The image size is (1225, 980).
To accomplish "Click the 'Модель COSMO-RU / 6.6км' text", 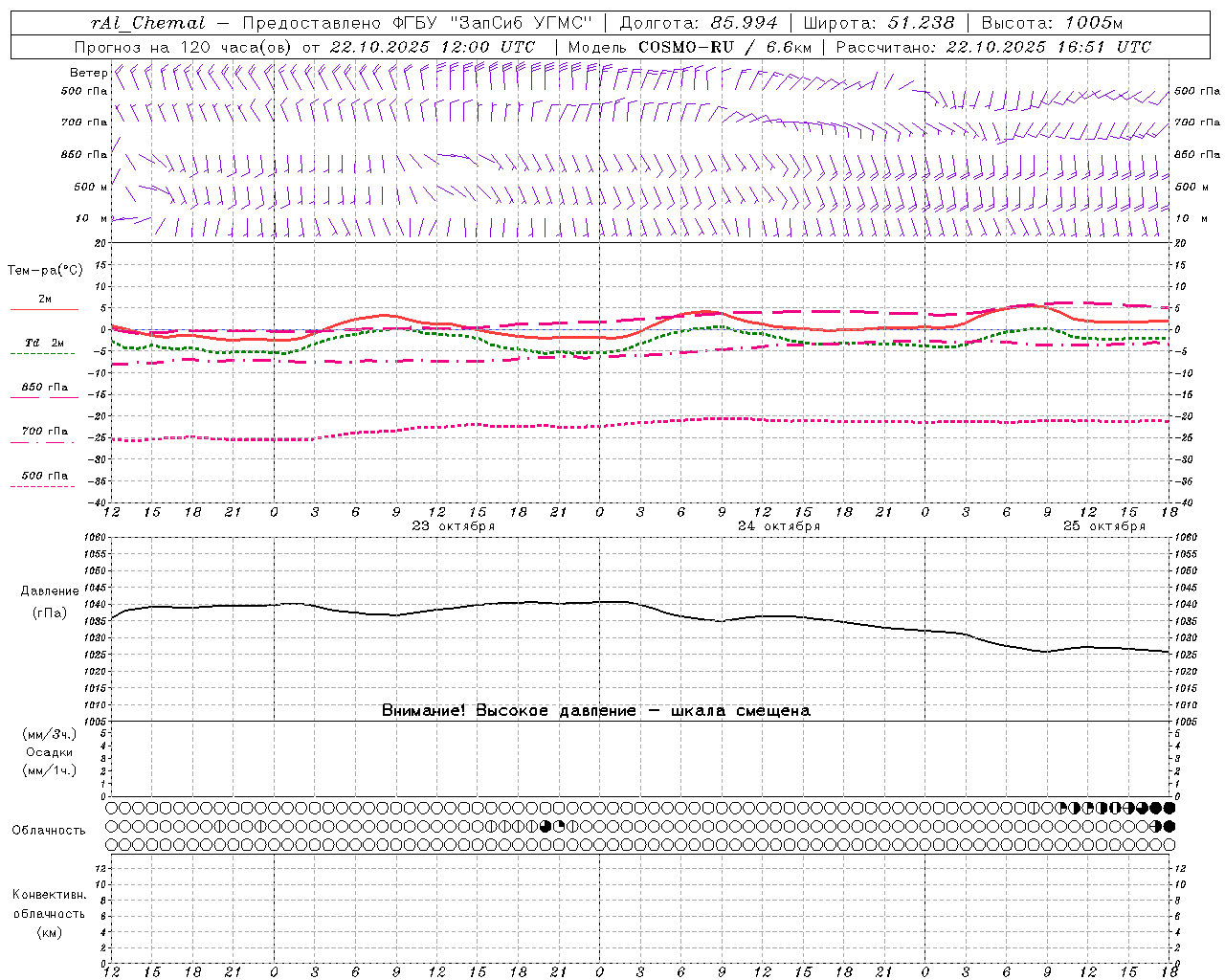I will pyautogui.click(x=689, y=47).
